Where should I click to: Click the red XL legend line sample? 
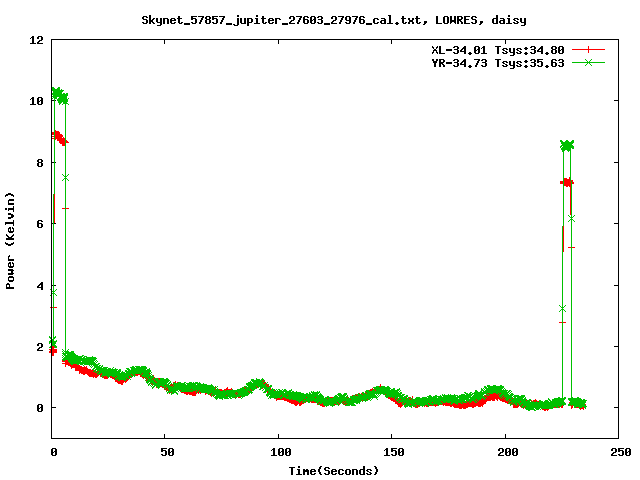pyautogui.click(x=588, y=50)
